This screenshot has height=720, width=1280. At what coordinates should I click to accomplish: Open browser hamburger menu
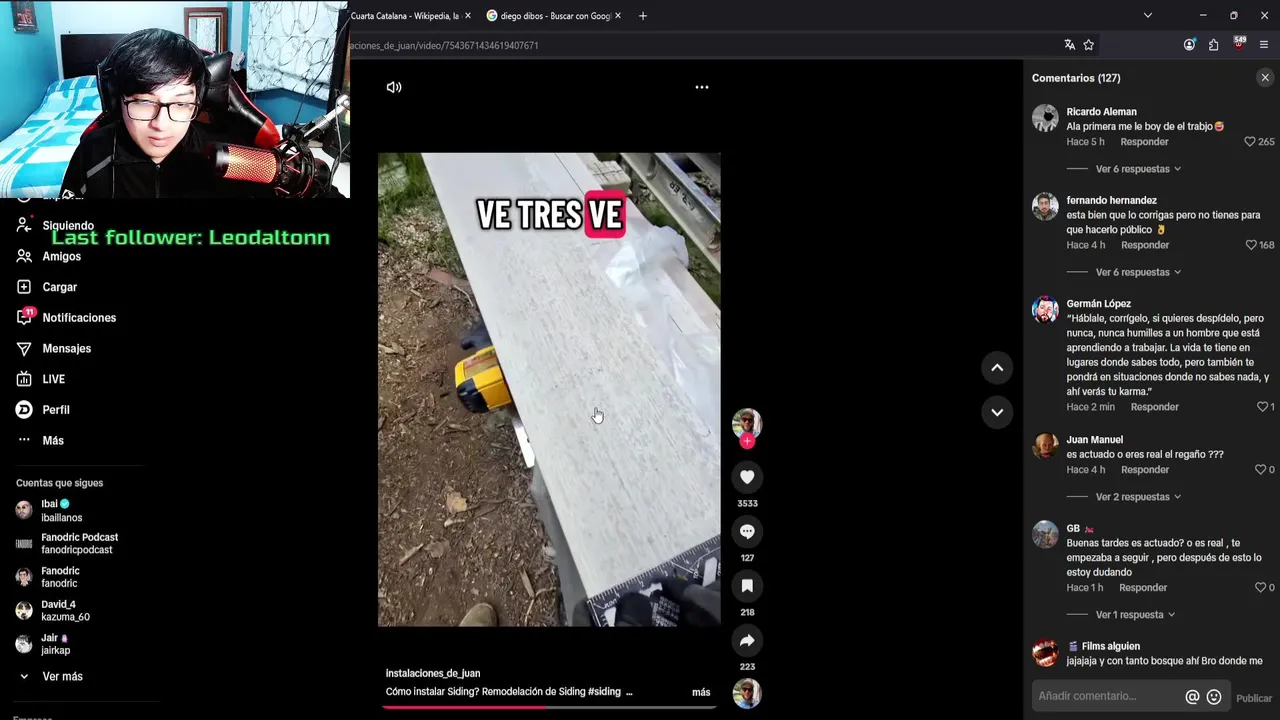point(1264,45)
